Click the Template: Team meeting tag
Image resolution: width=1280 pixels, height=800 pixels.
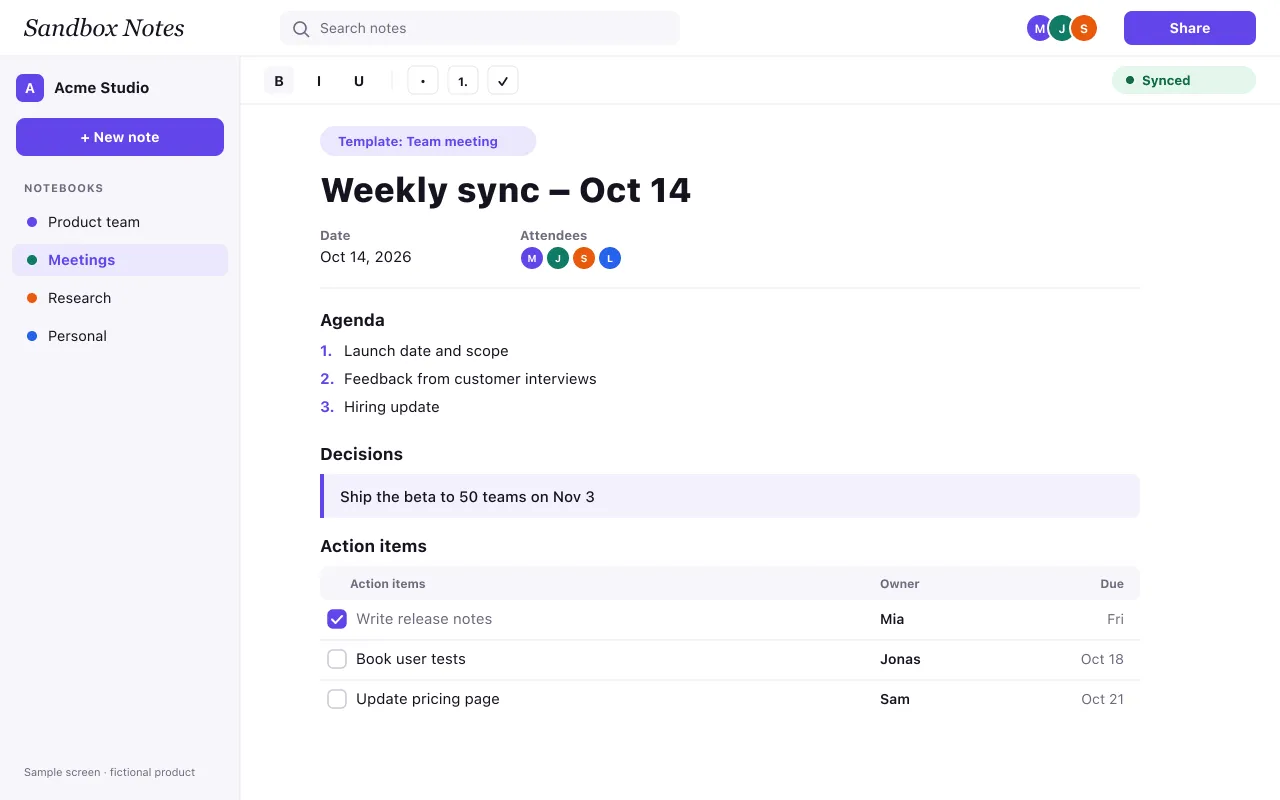[428, 141]
